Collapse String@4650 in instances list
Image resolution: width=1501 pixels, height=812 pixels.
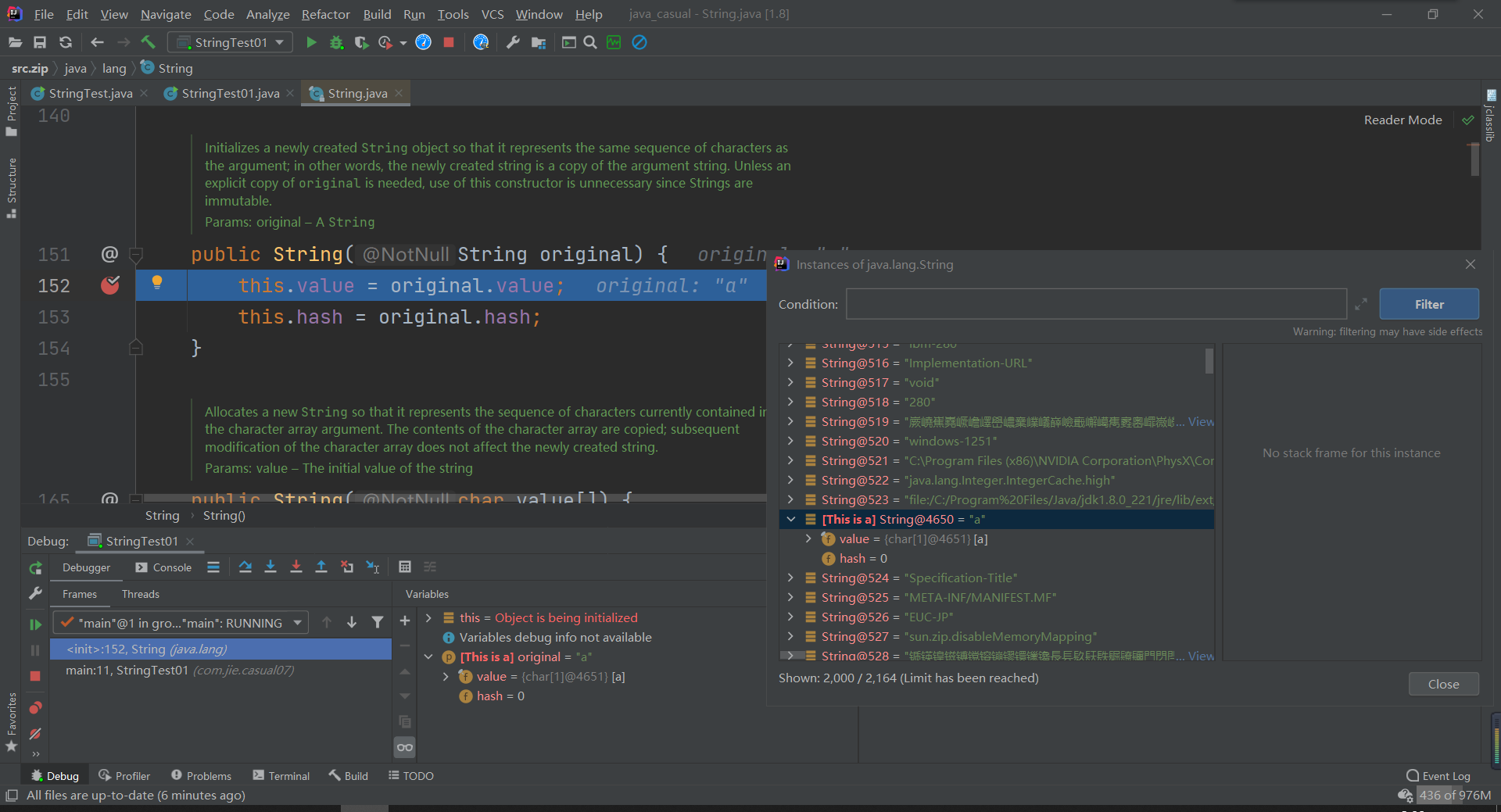click(x=790, y=519)
